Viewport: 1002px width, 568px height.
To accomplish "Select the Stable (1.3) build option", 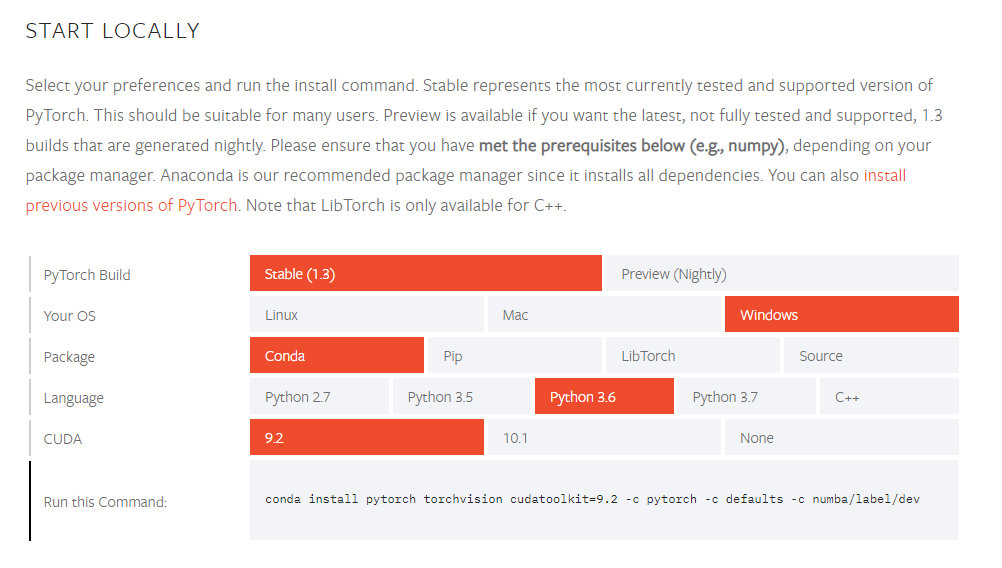I will [x=426, y=273].
